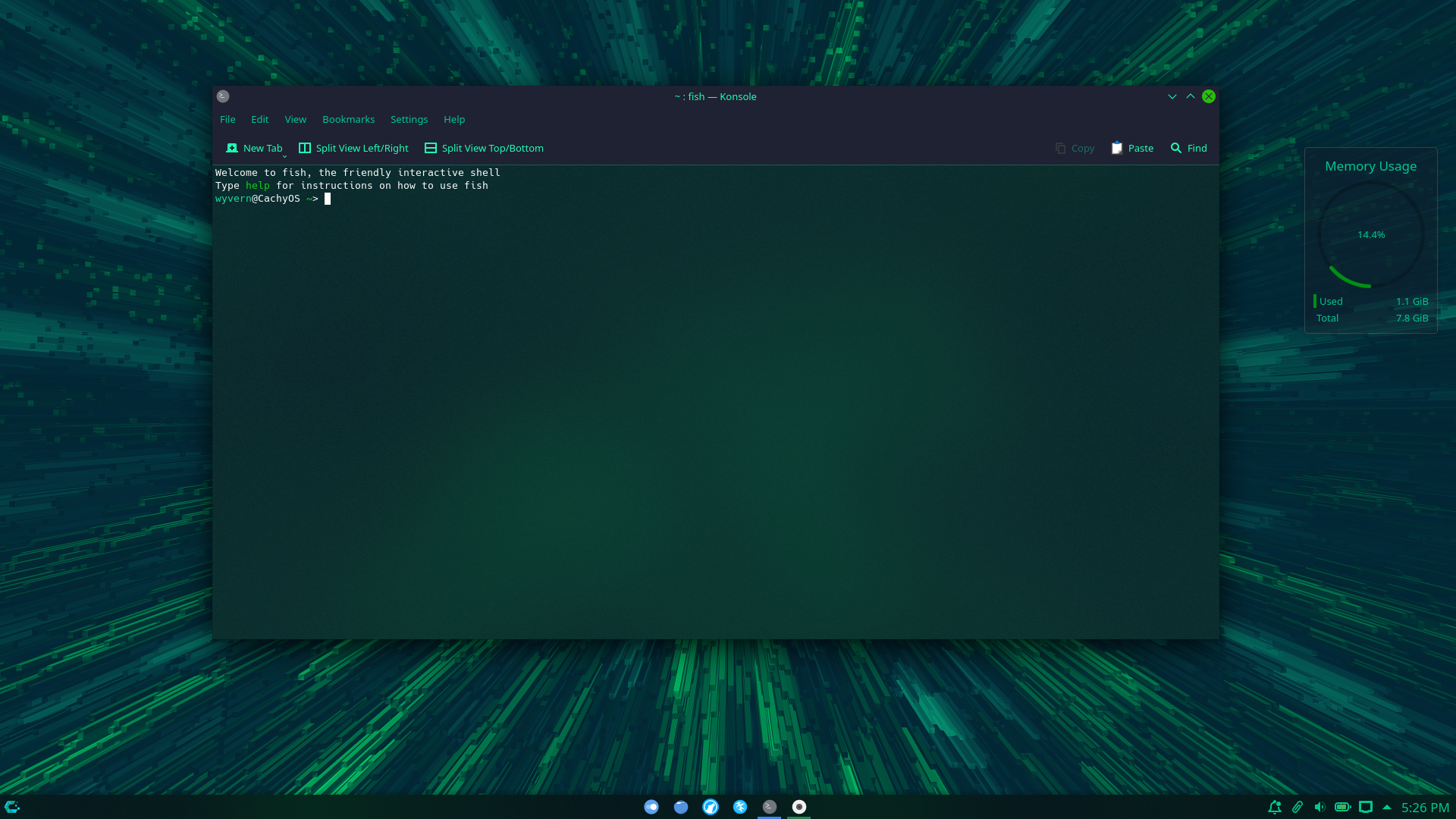The image size is (1456, 819).
Task: Click the Paste button in the toolbar
Action: pos(1131,148)
